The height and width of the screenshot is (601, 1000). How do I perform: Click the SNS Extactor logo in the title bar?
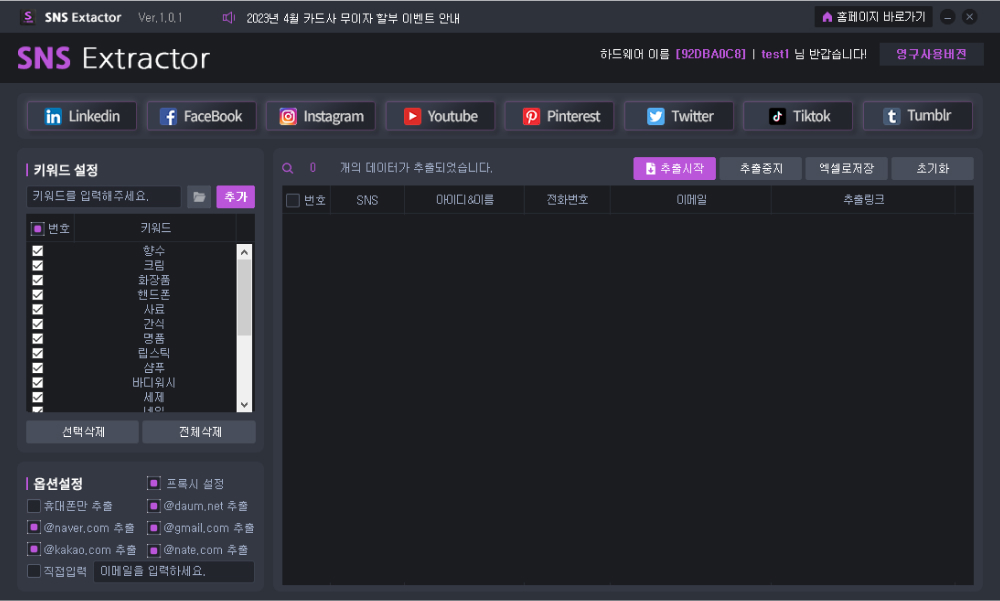point(27,17)
